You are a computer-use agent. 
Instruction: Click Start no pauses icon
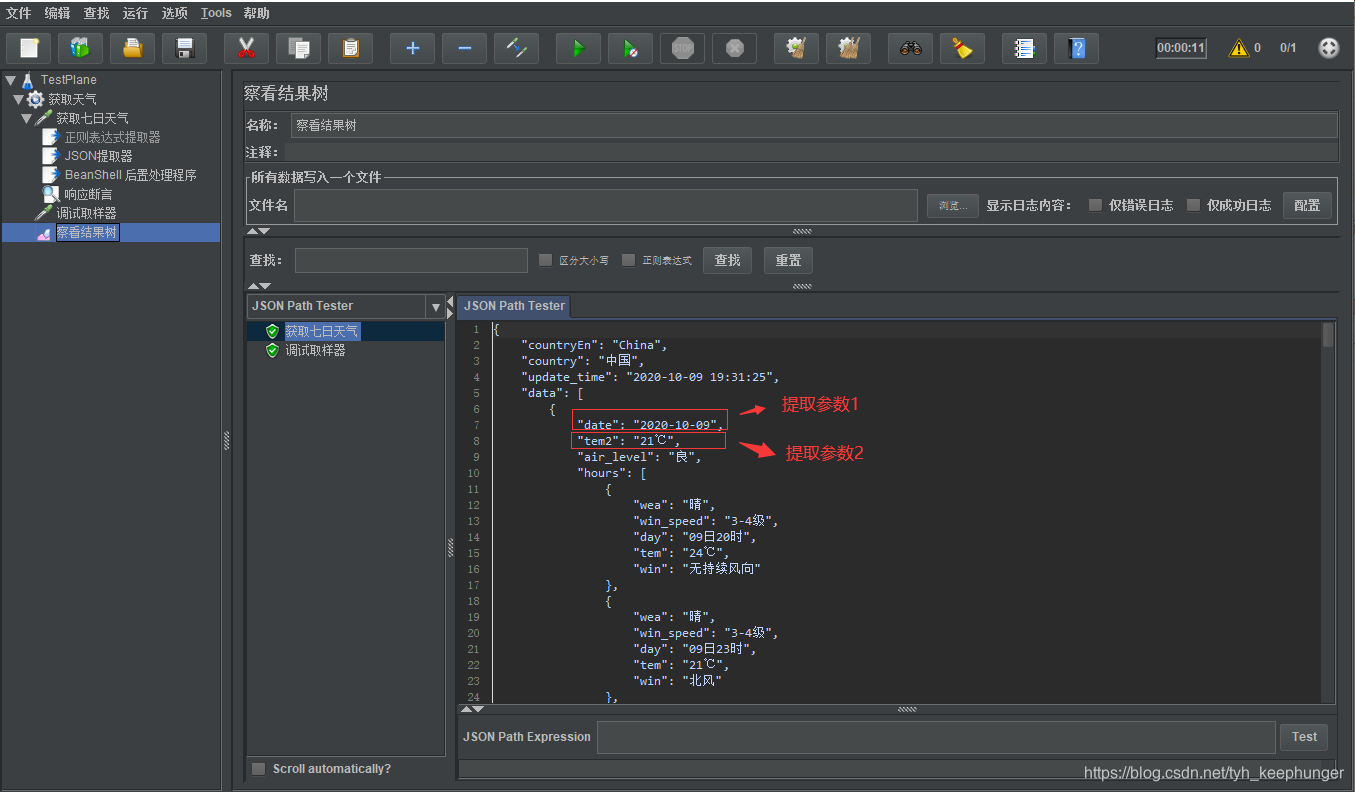[630, 48]
